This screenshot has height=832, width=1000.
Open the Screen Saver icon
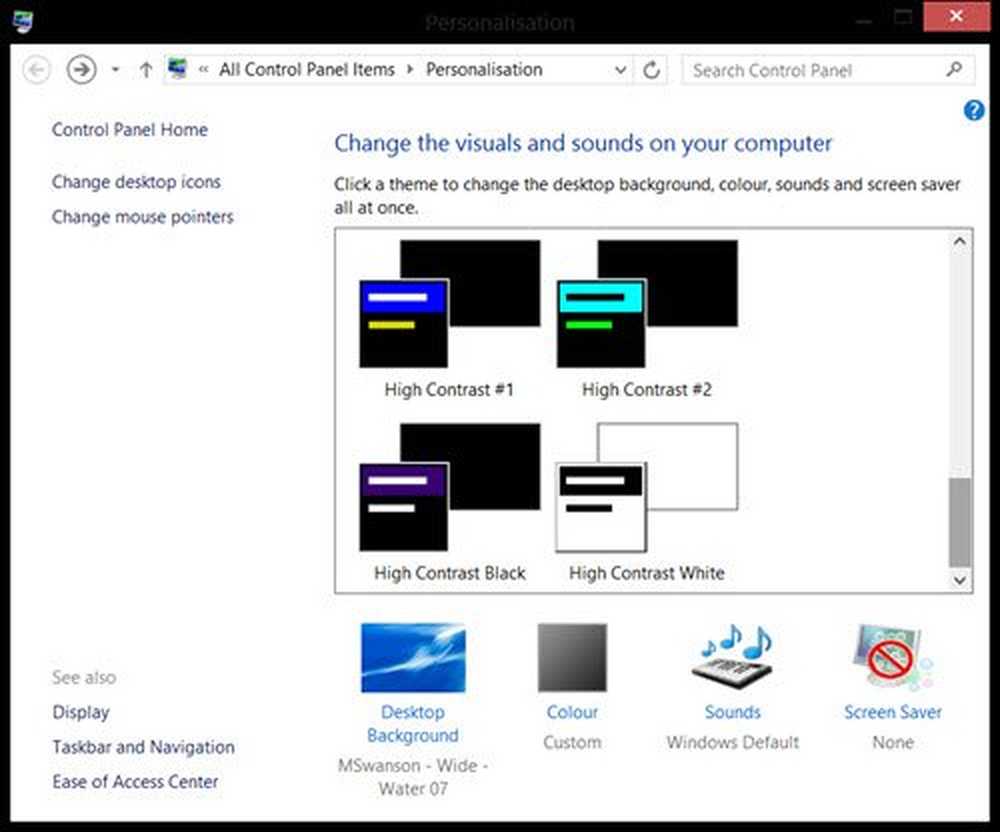point(892,658)
